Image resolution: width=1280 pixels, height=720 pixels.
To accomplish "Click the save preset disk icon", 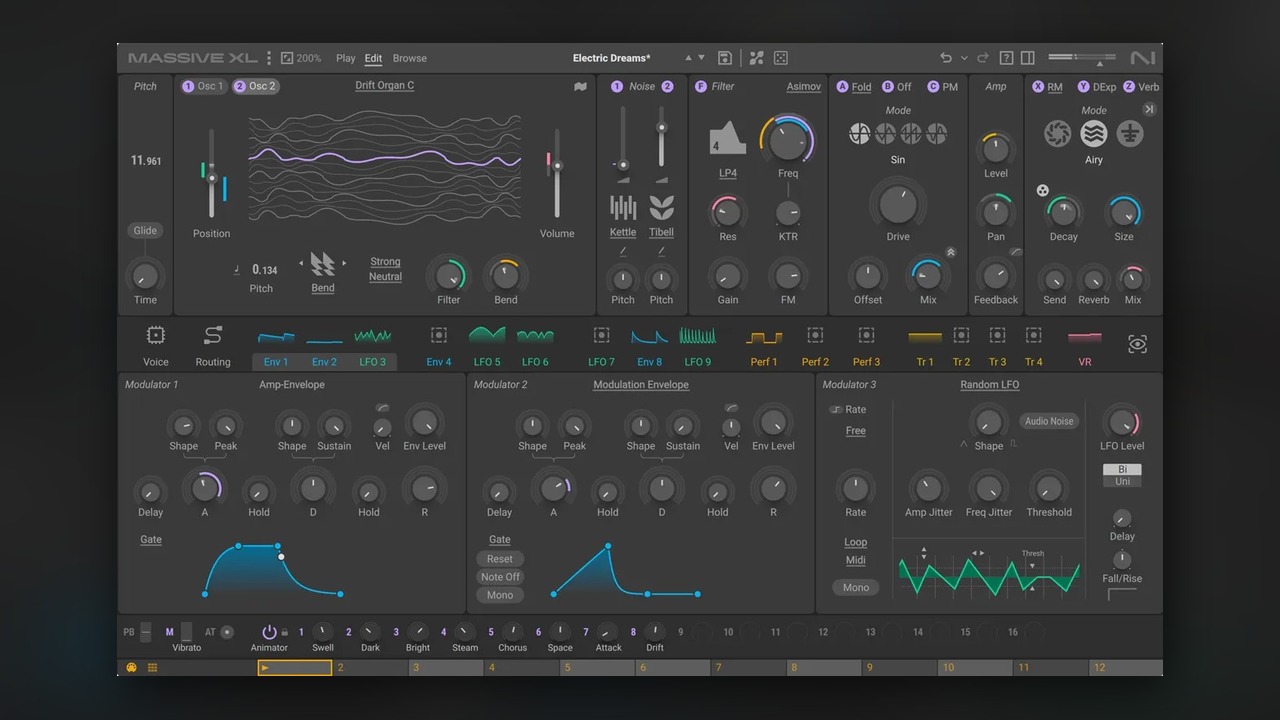I will click(x=725, y=58).
